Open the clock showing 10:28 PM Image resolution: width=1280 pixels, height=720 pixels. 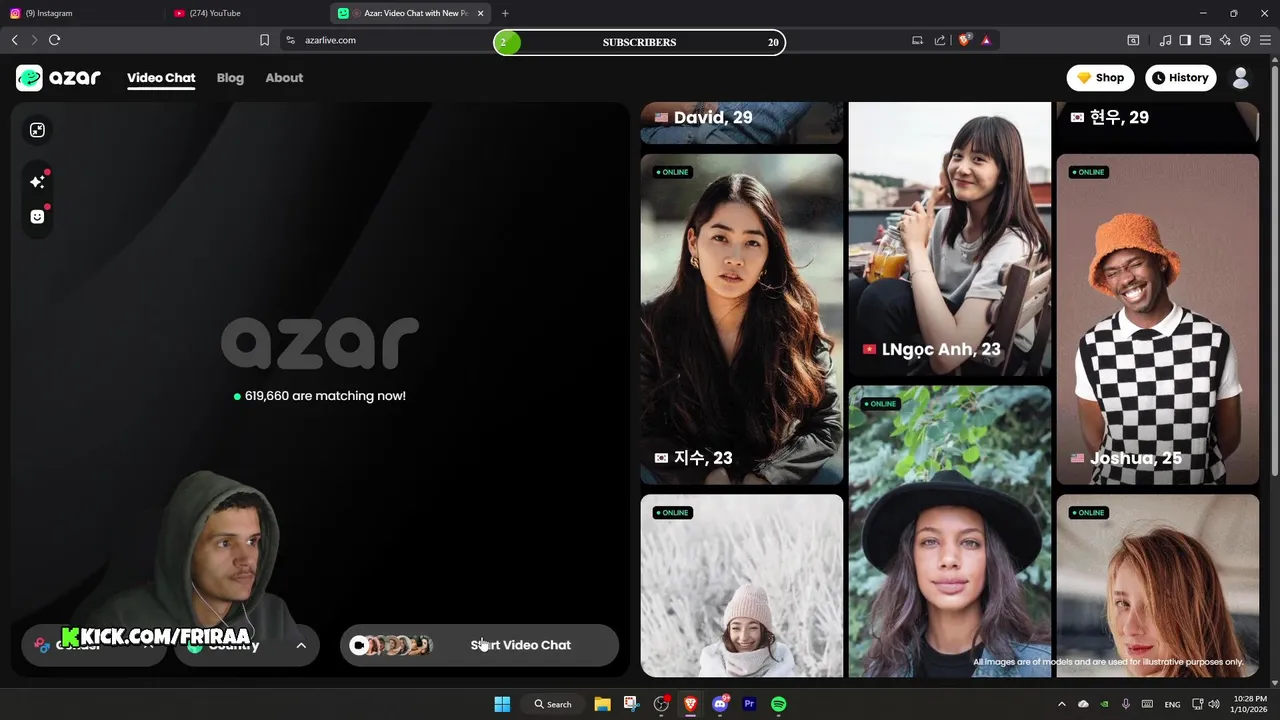(x=1250, y=704)
